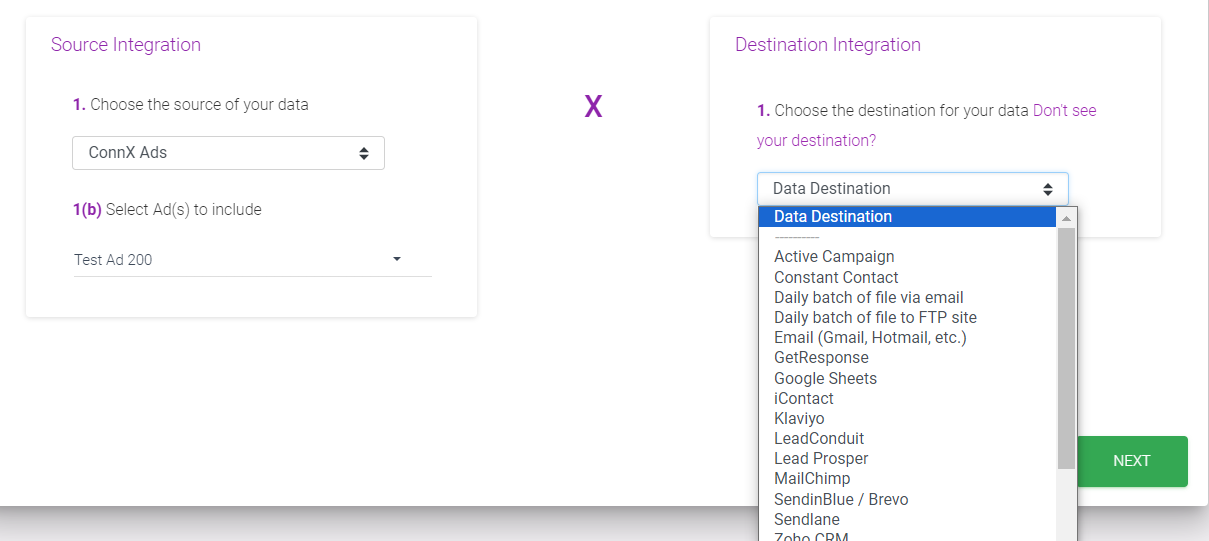Select GetResponse in the dropdown list
The image size is (1209, 541).
[x=821, y=357]
